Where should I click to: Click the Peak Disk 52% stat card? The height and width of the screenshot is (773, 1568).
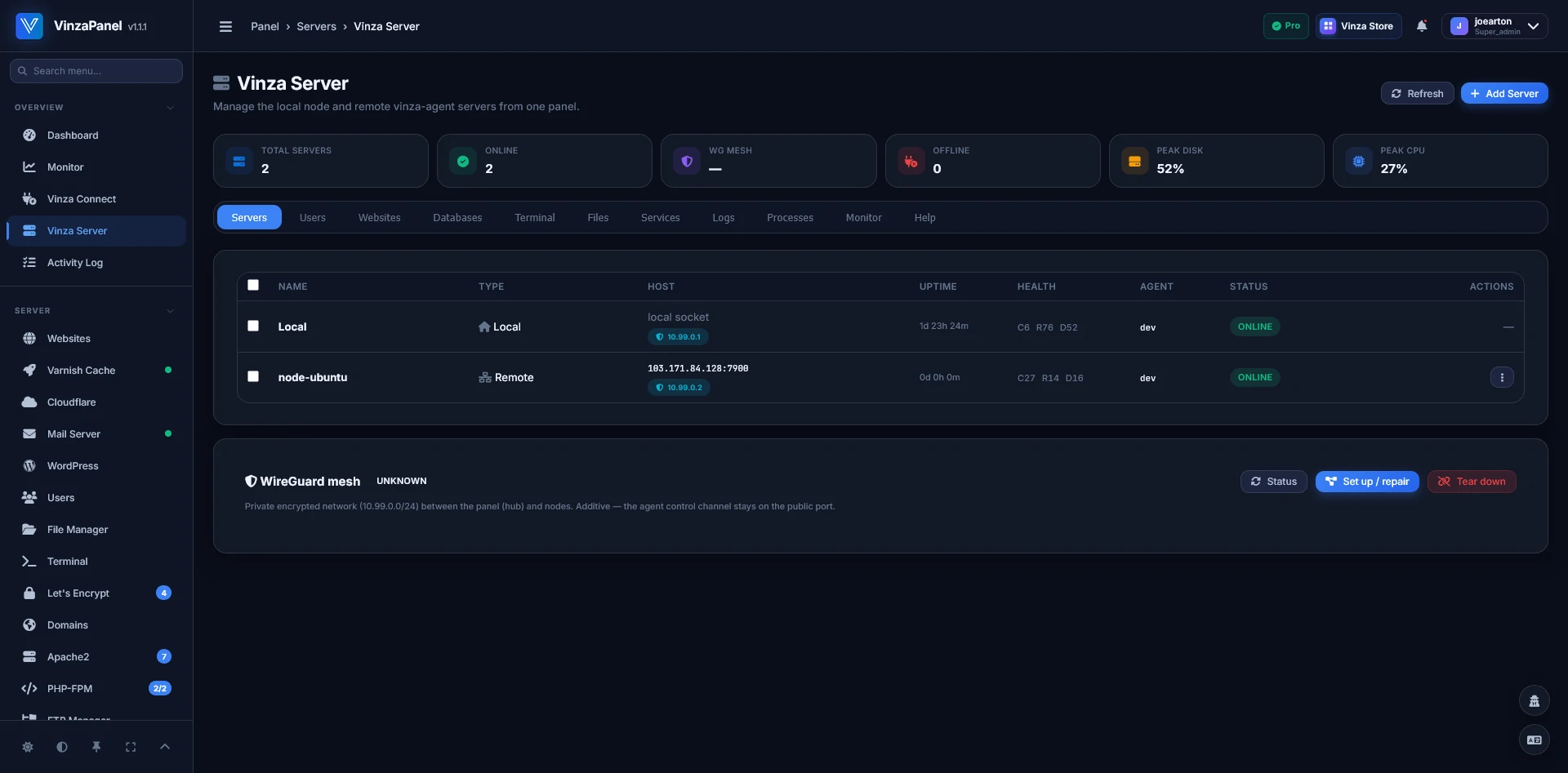coord(1216,161)
